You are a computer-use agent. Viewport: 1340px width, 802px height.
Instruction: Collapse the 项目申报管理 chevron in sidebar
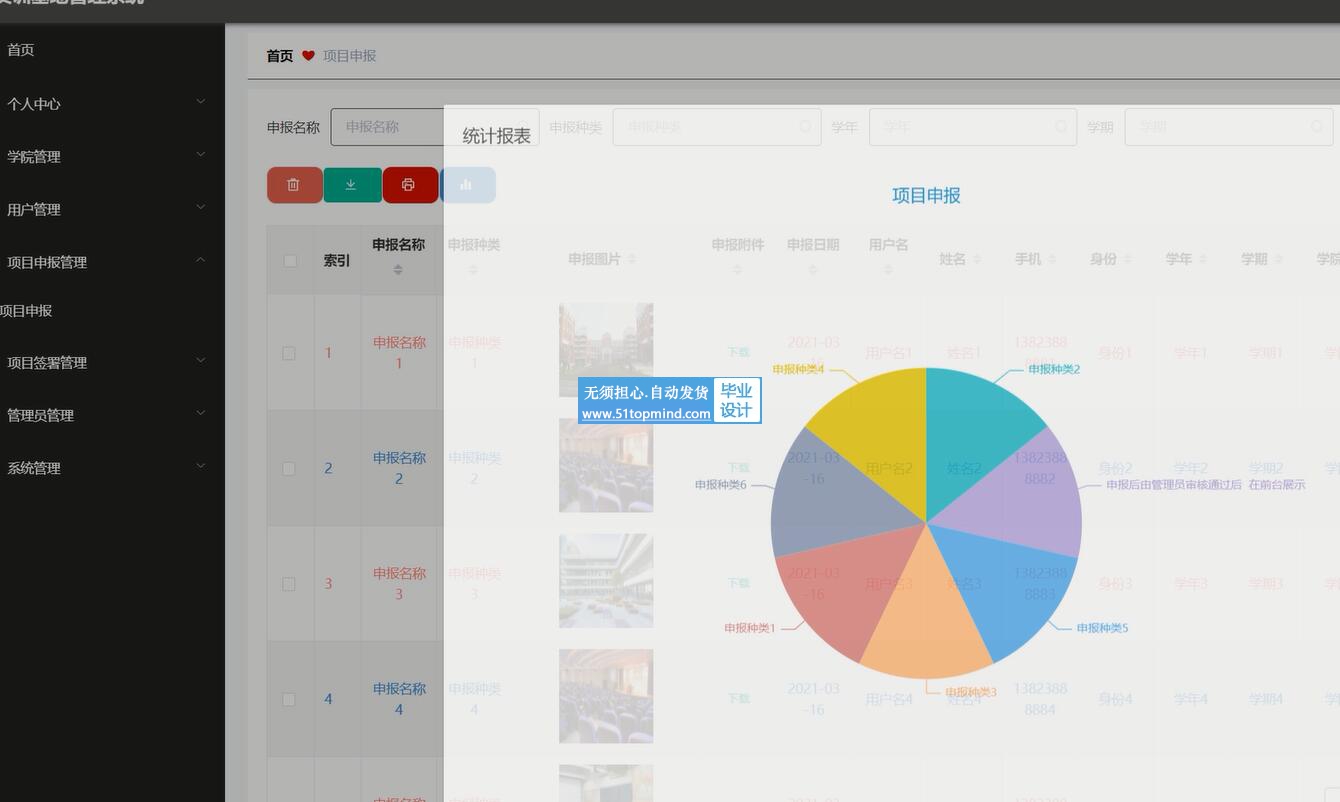point(201,260)
